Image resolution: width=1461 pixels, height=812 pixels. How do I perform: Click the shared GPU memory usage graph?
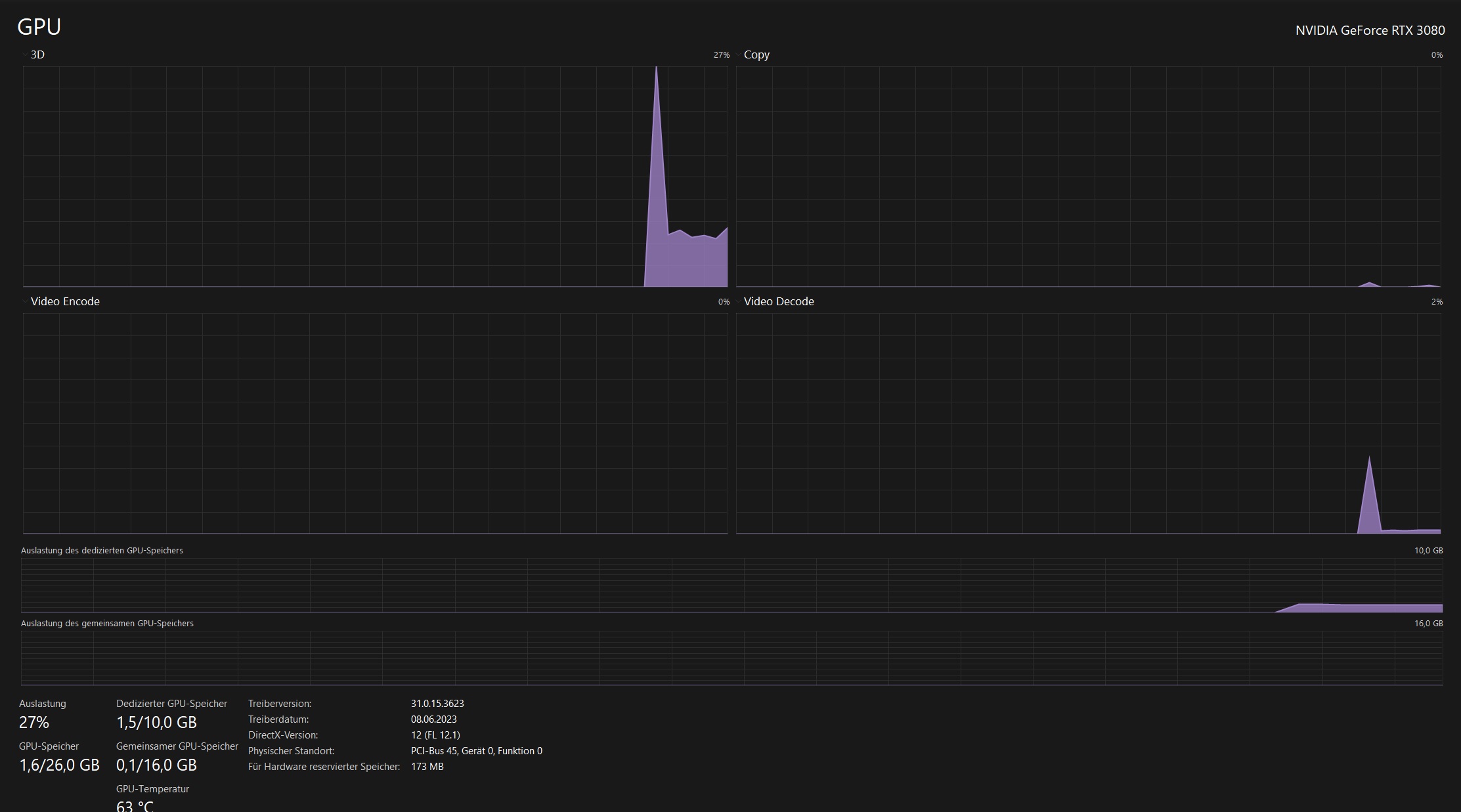point(731,658)
